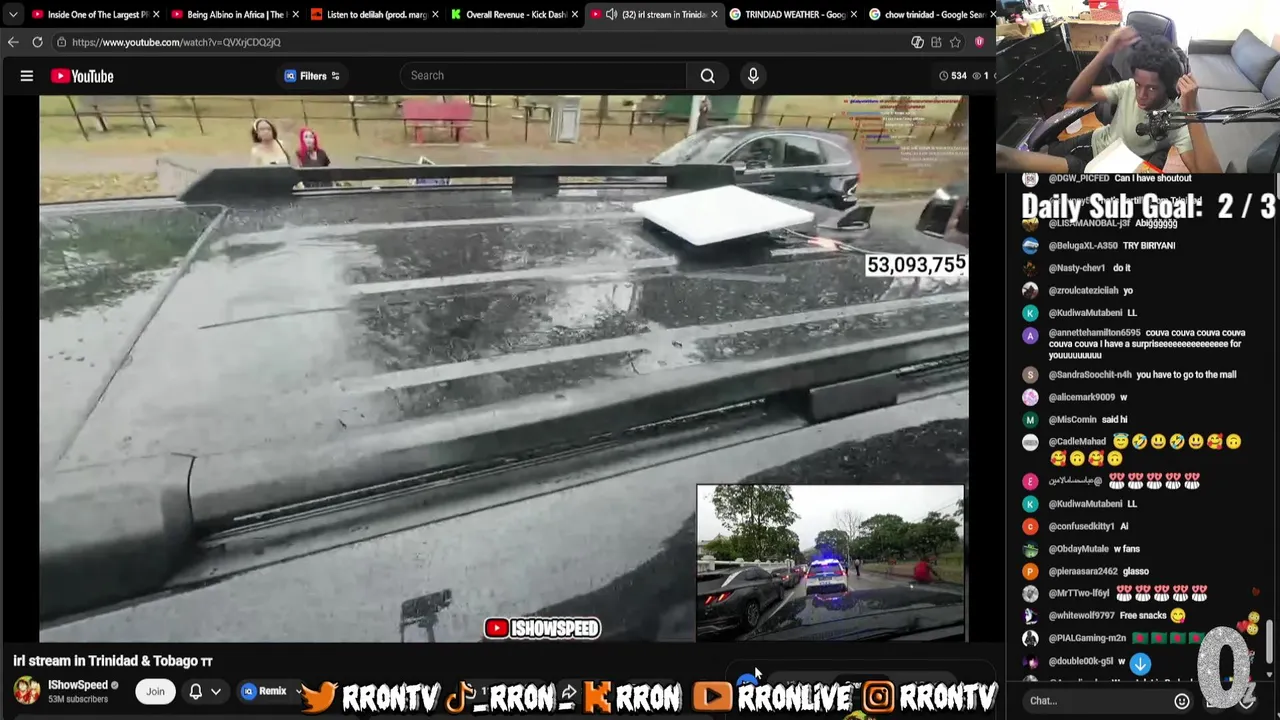Click the video title irl stream in Trinidad & Tobago
Image resolution: width=1280 pixels, height=720 pixels.
[x=112, y=661]
